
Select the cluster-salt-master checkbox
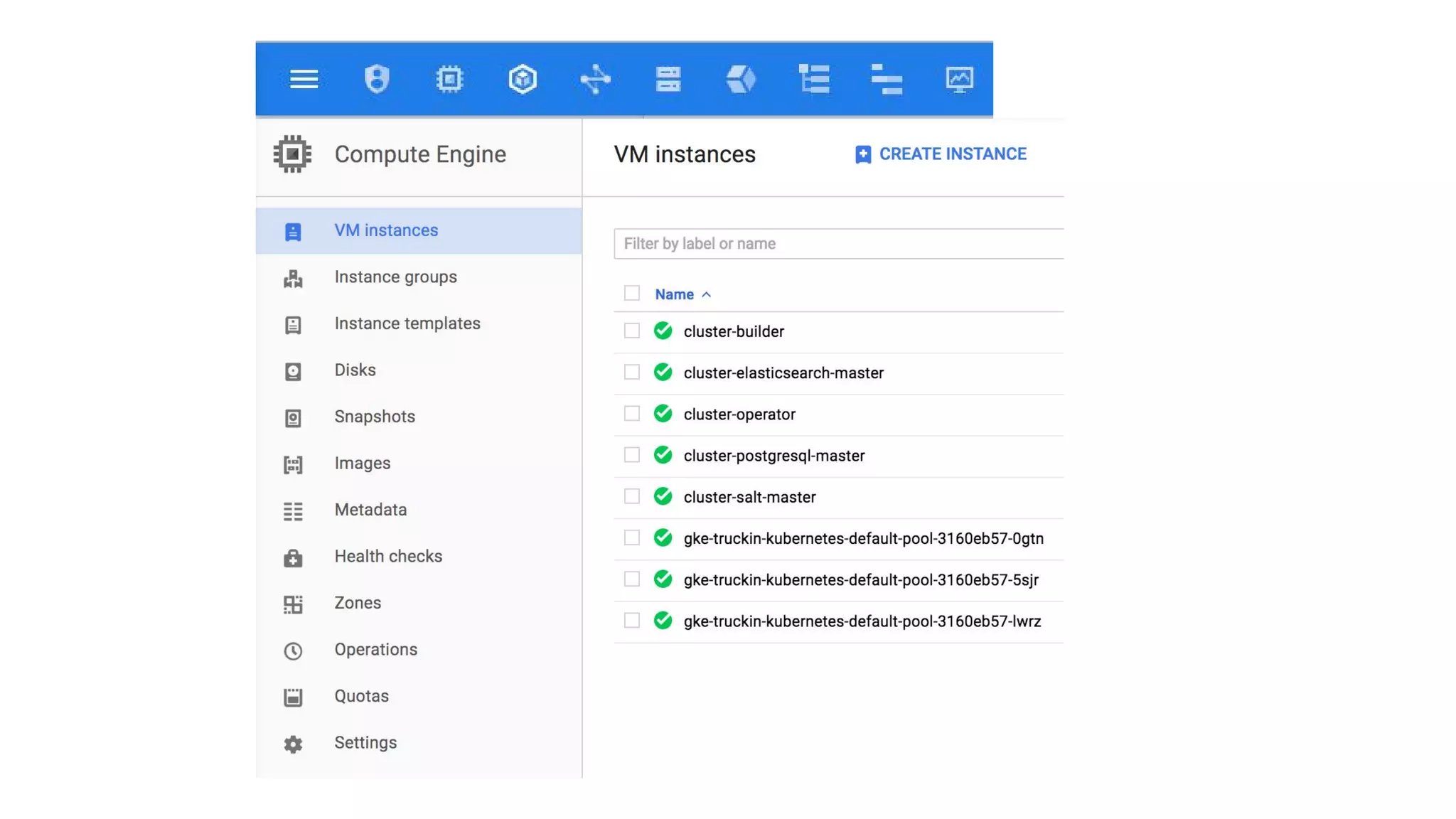pyautogui.click(x=631, y=497)
